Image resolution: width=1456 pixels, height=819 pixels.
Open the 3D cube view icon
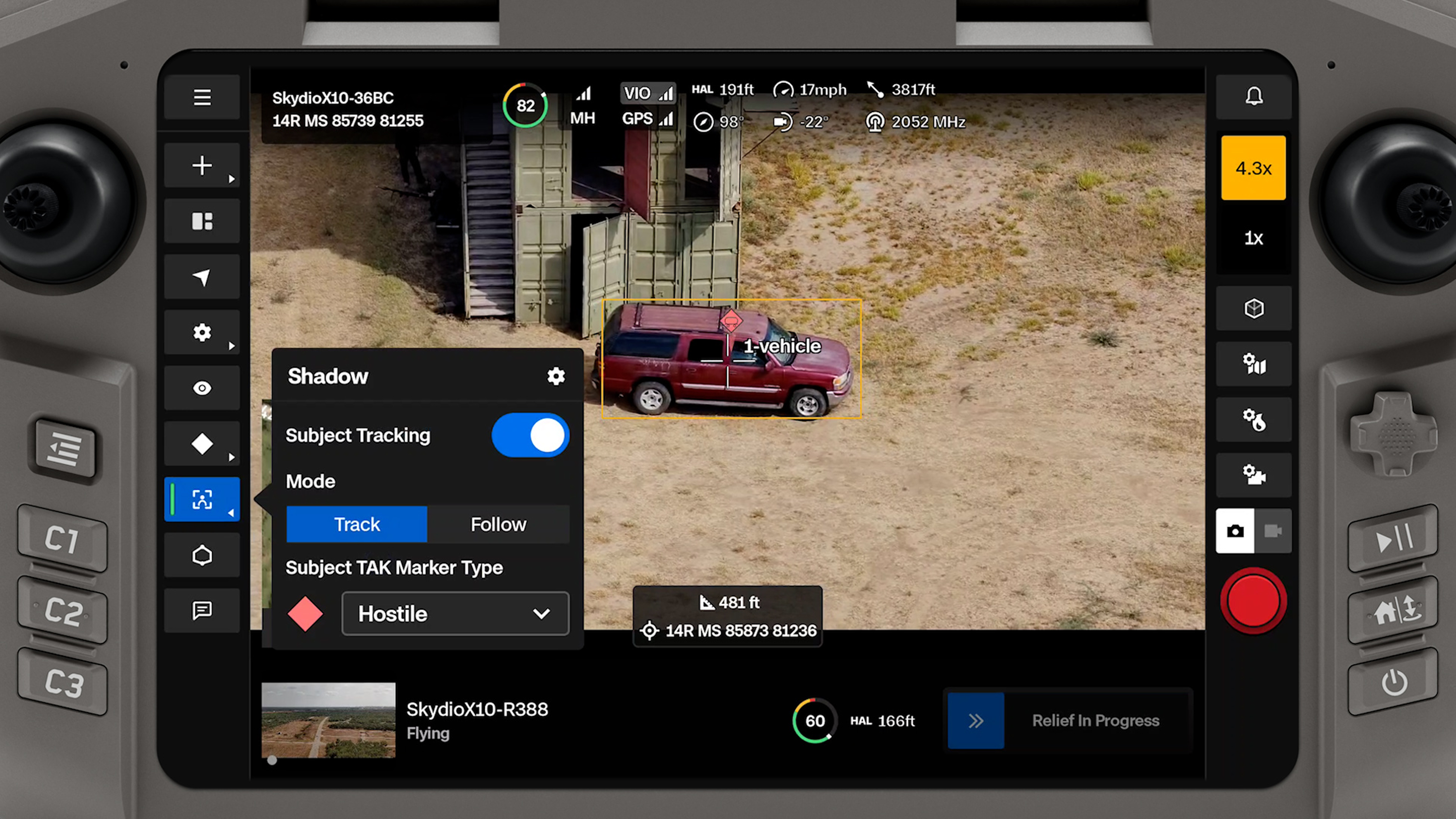[1254, 309]
